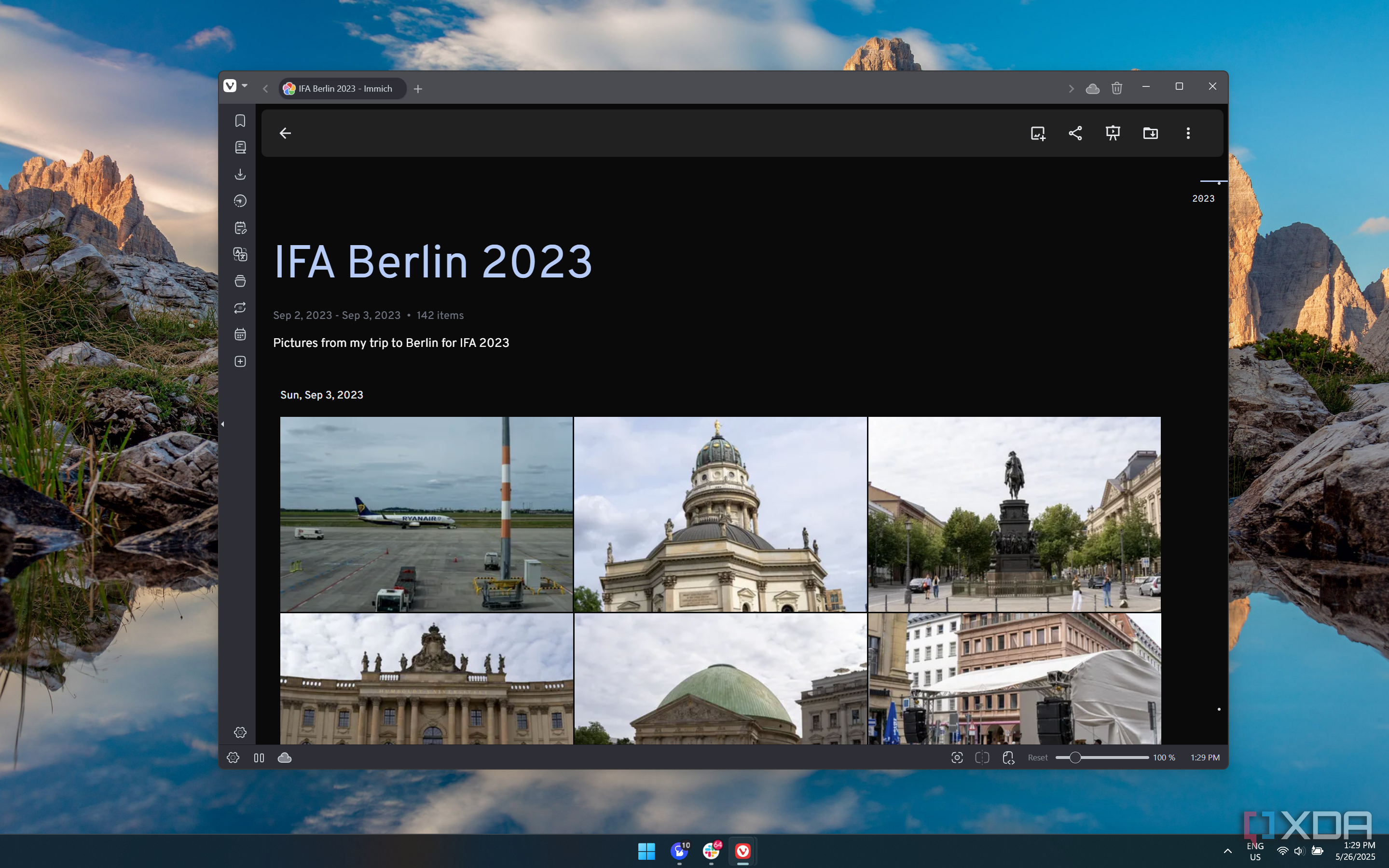Open the Calendar panel in sidebar
Screen dimensions: 1389x868
point(240,335)
